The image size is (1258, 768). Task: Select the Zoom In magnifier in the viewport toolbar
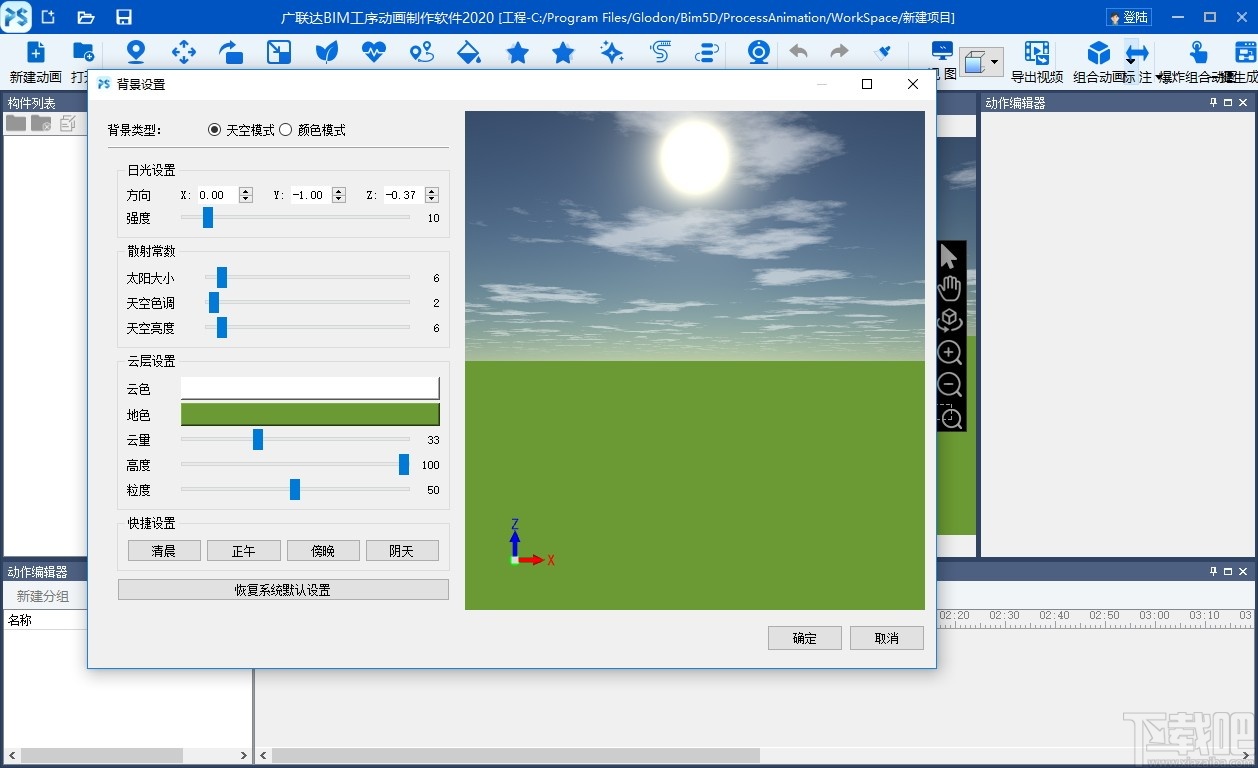(x=949, y=352)
